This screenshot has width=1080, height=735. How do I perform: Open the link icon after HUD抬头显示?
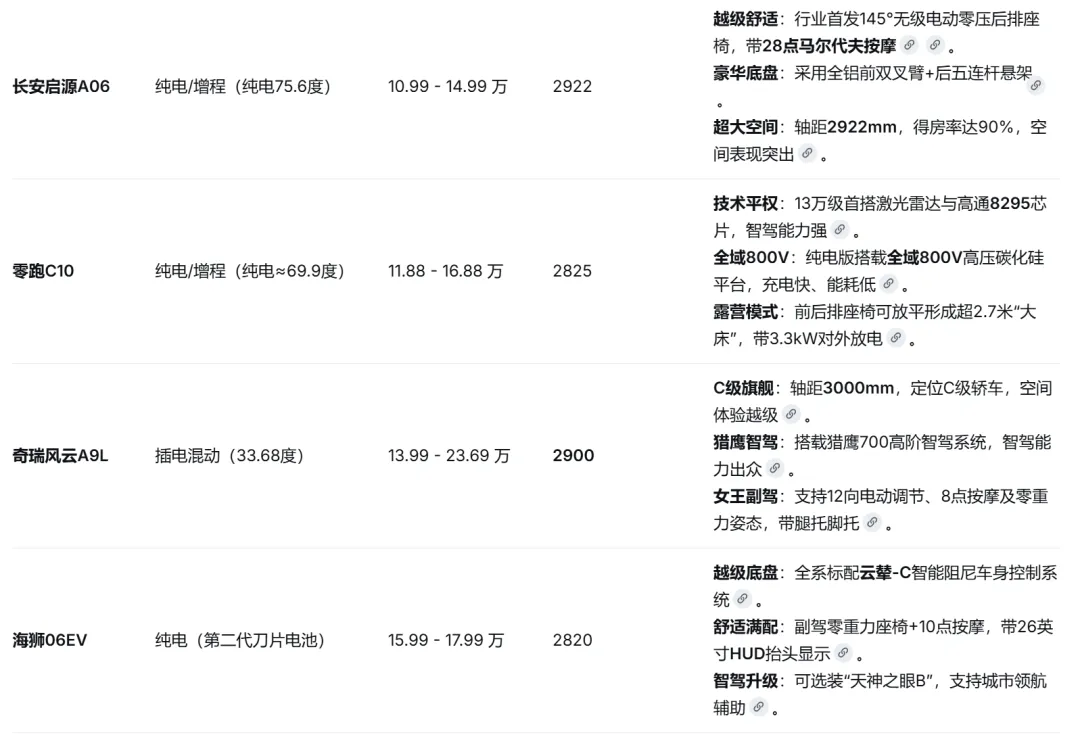843,652
